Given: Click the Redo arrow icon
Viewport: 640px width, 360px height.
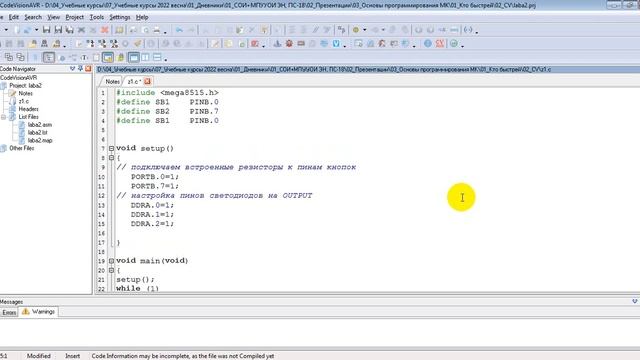Looking at the screenshot, I should click(x=191, y=30).
